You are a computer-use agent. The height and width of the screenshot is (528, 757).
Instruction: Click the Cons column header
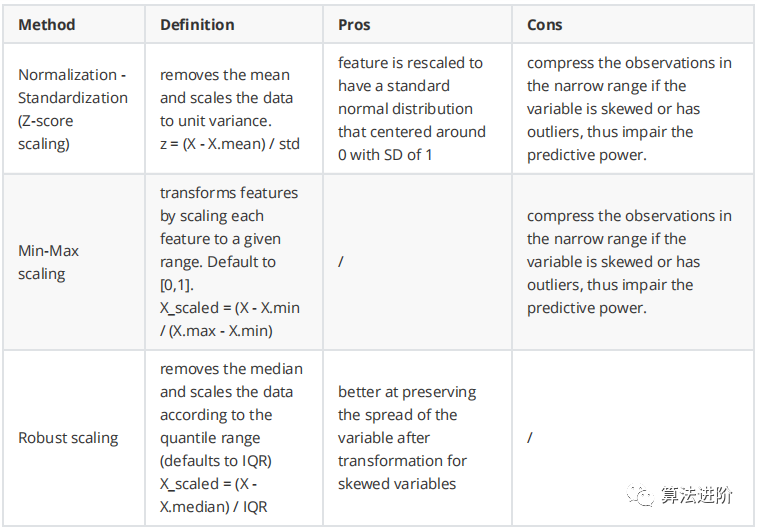point(545,25)
